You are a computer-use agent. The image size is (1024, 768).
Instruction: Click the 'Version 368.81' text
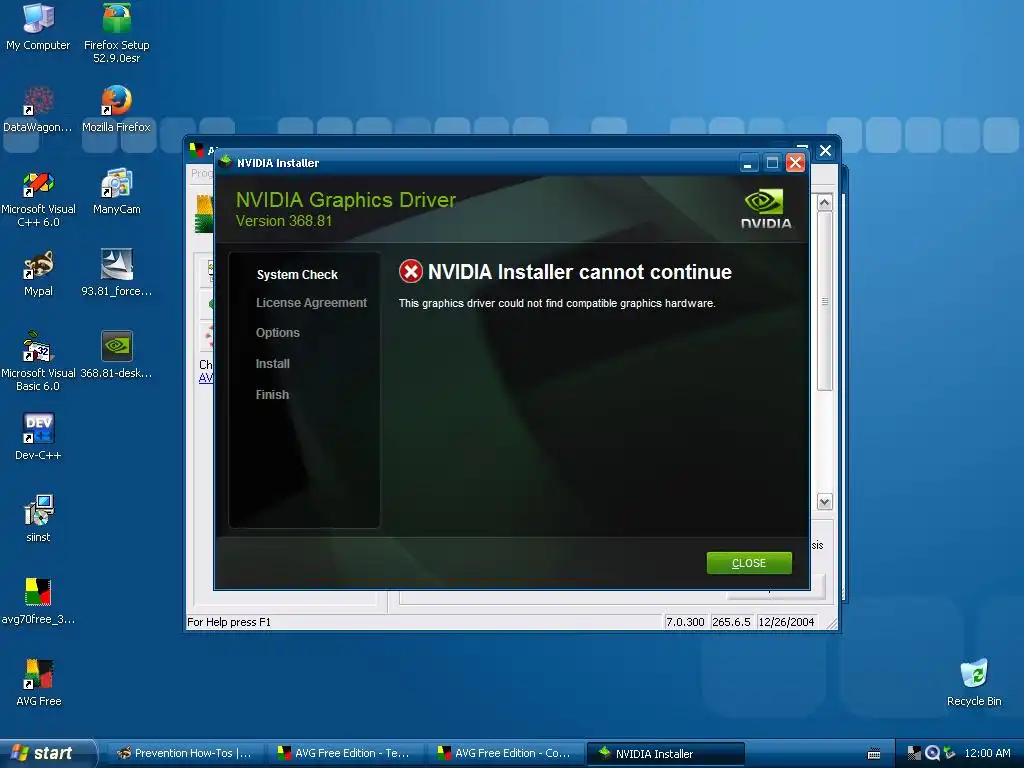(284, 221)
